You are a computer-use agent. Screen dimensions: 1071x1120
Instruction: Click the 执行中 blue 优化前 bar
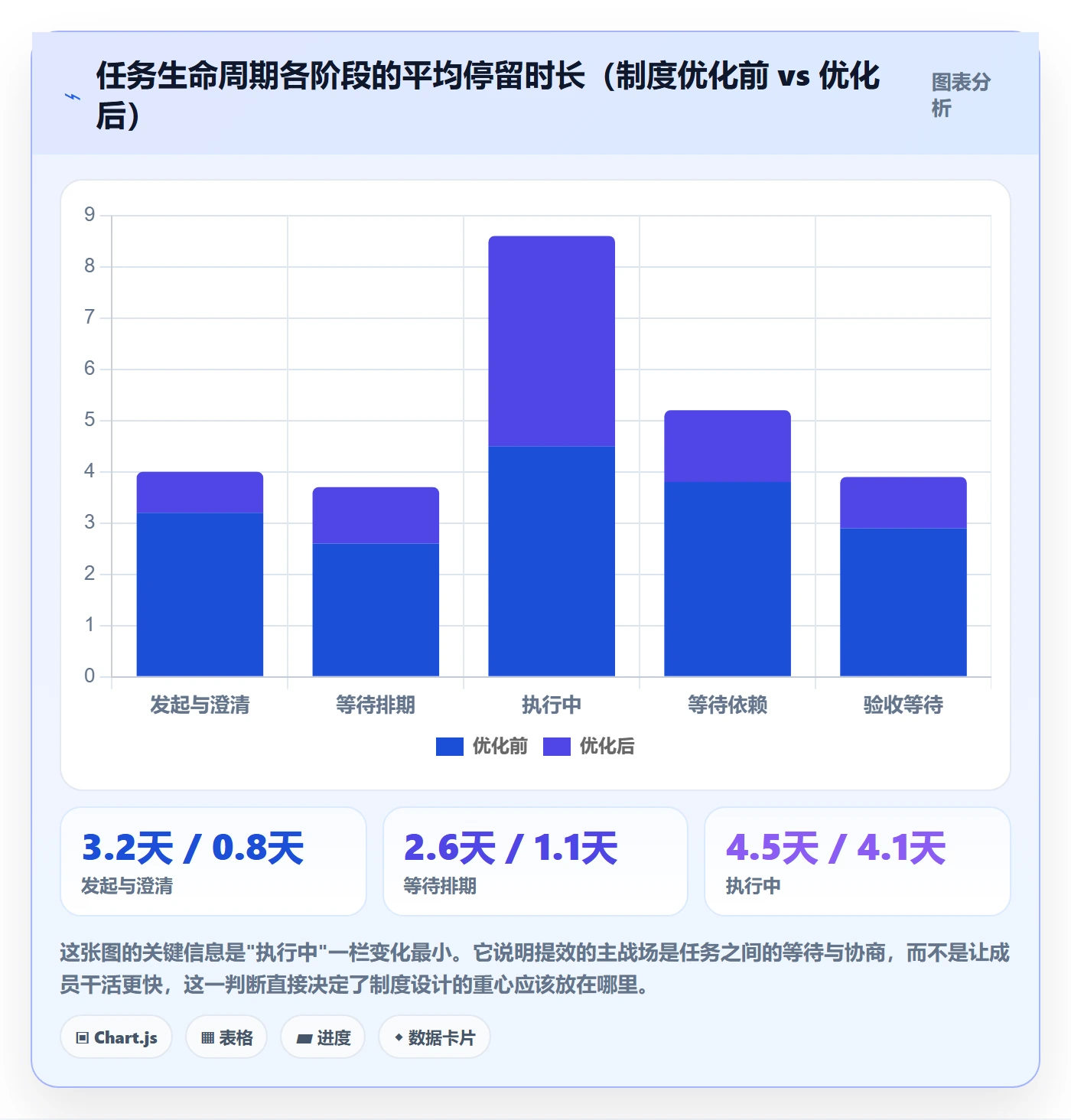(552, 561)
